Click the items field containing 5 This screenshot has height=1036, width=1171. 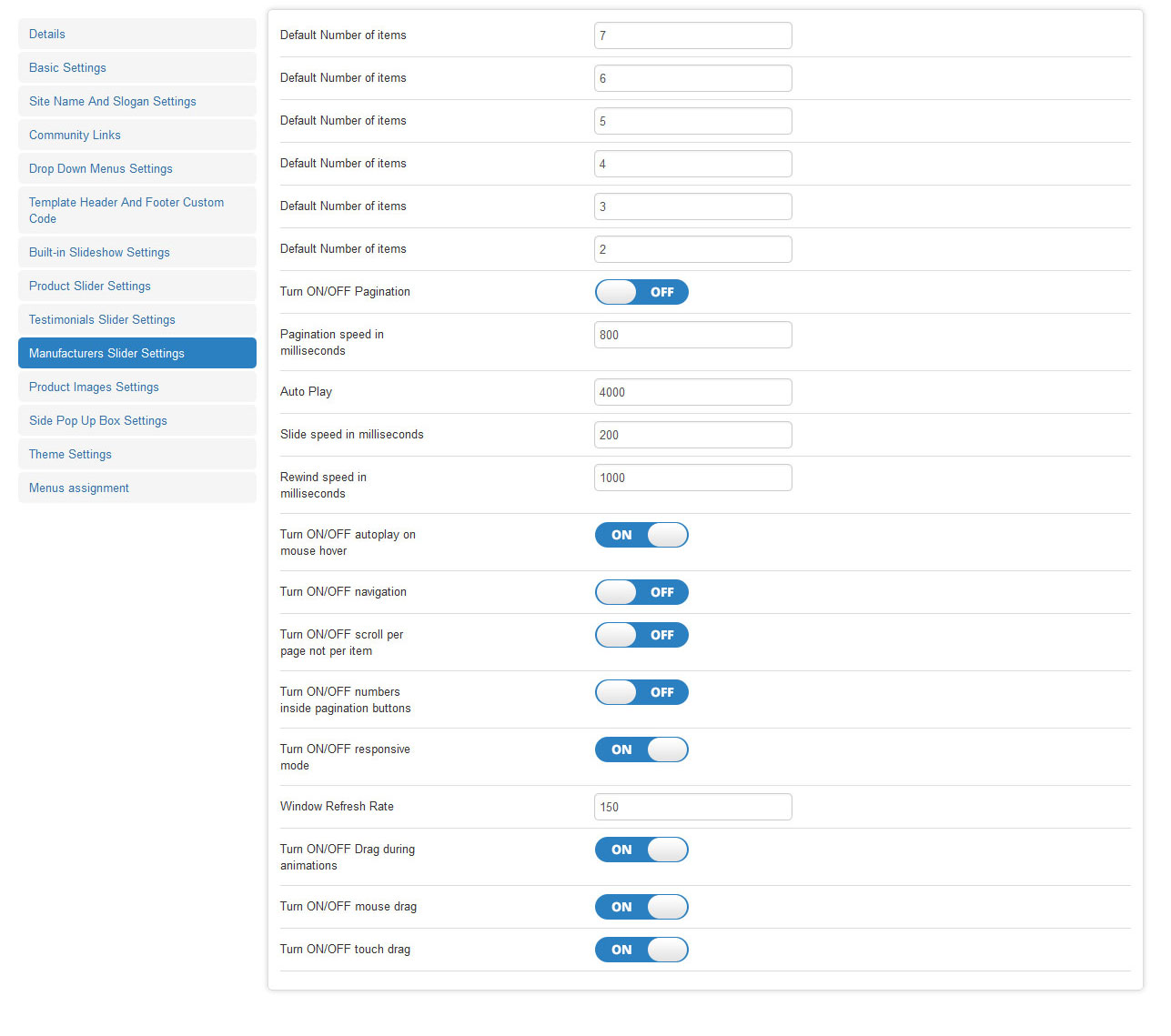693,121
